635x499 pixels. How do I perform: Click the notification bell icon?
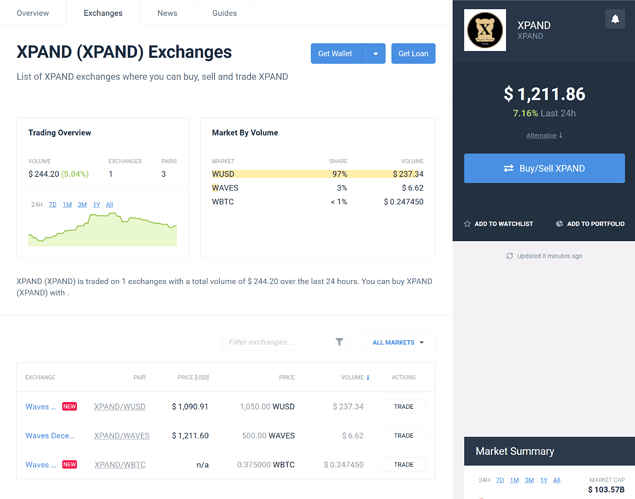pyautogui.click(x=614, y=20)
